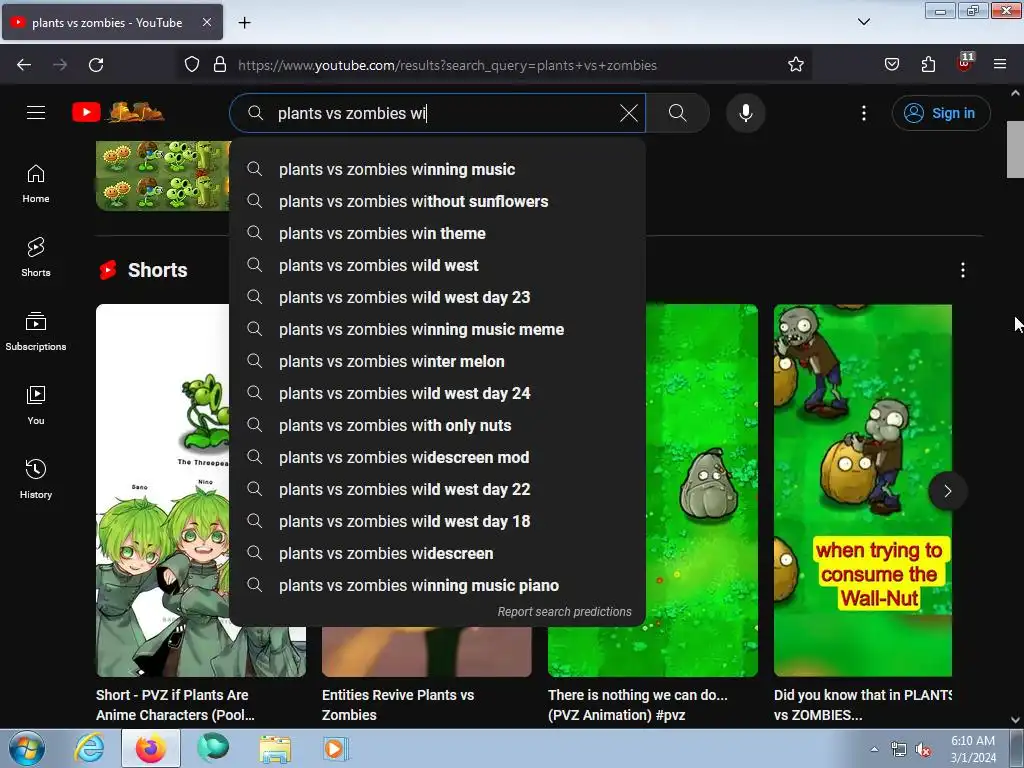Open the You section in sidebar

tap(36, 405)
